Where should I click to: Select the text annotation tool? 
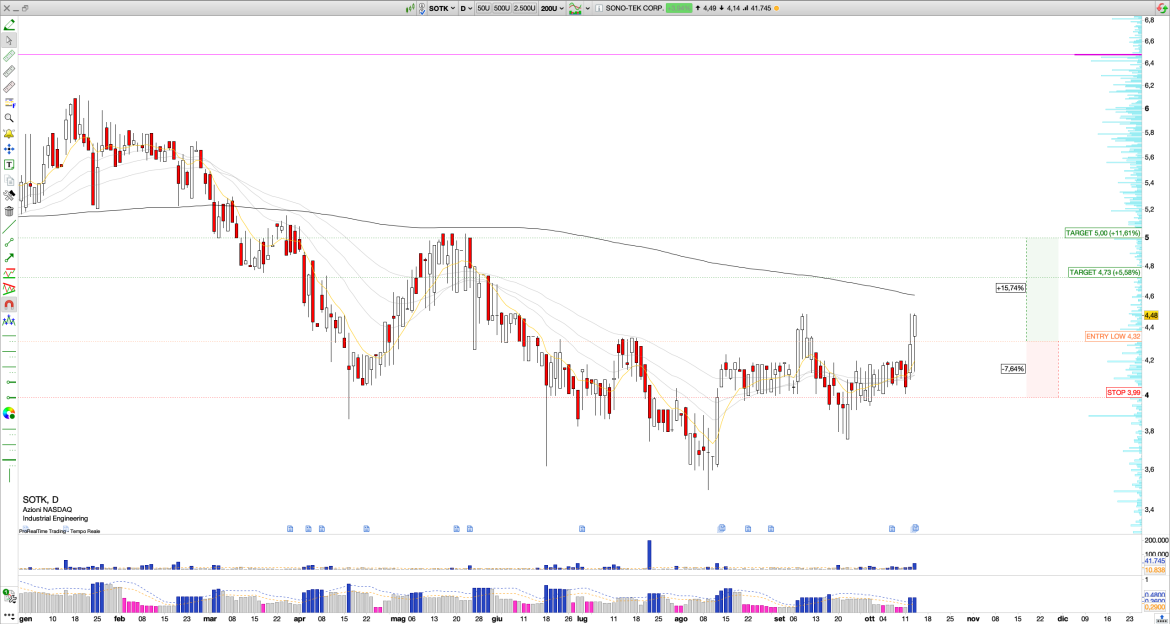(x=9, y=162)
